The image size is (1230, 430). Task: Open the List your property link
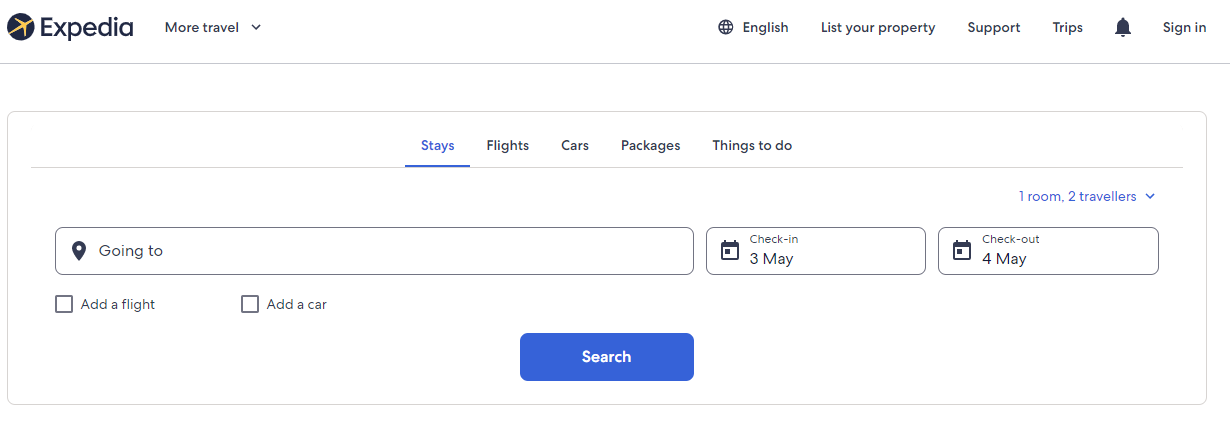click(x=878, y=28)
